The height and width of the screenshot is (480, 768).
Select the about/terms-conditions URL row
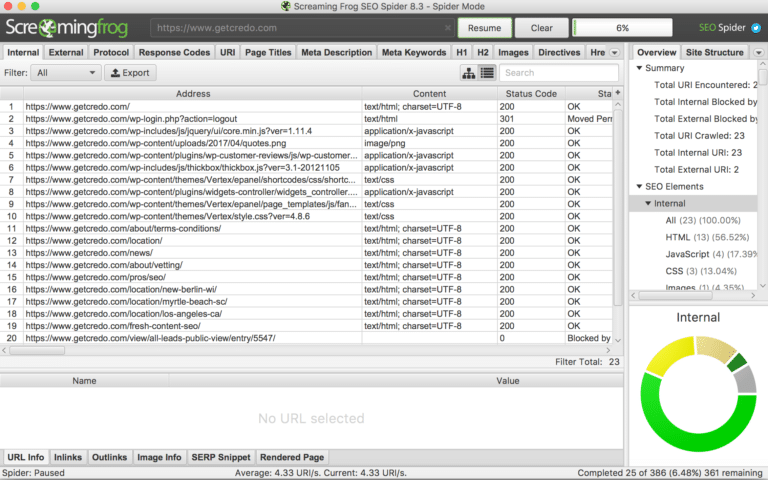(x=306, y=229)
